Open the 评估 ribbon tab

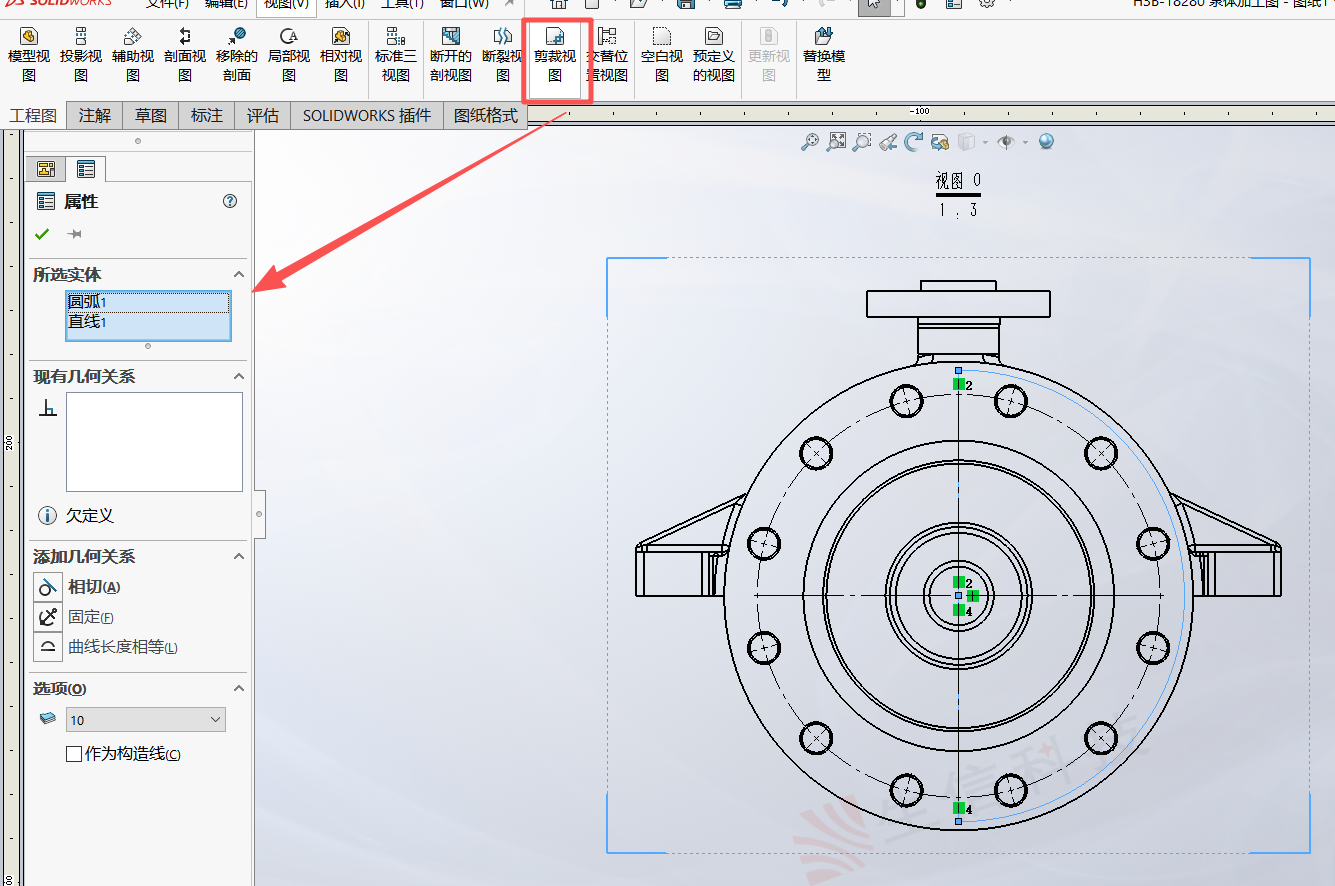[263, 116]
